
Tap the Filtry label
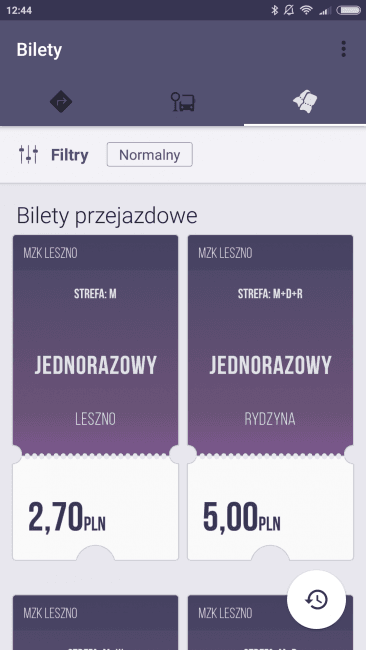click(70, 155)
